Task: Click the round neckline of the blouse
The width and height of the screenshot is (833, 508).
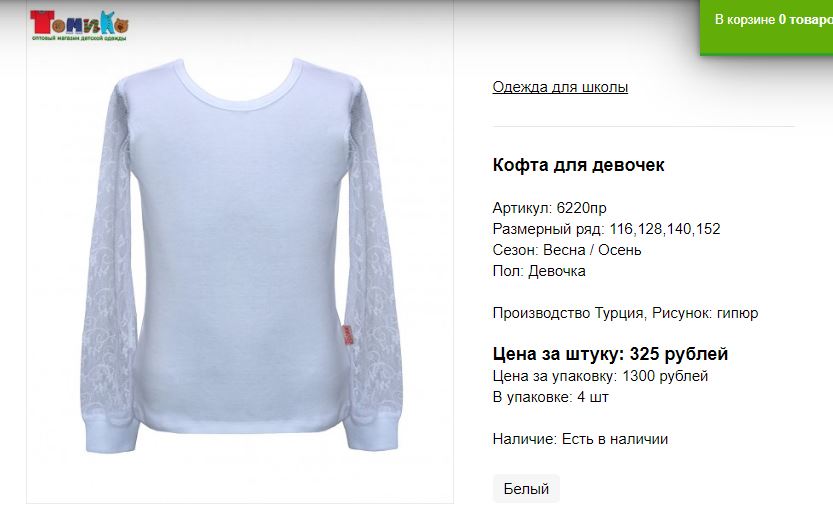Action: click(x=241, y=85)
